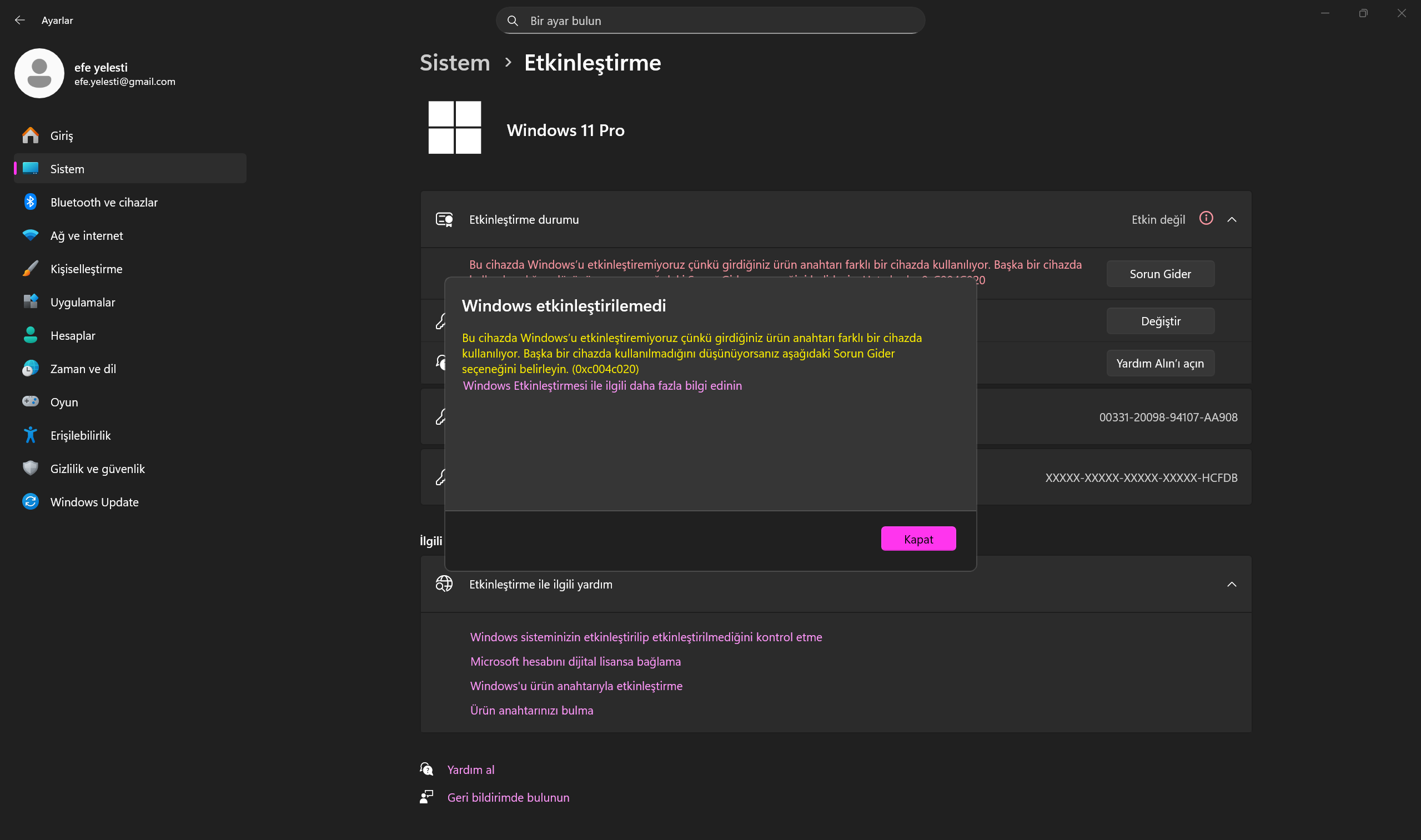Click the Giriş house icon
The image size is (1421, 840).
click(x=31, y=135)
